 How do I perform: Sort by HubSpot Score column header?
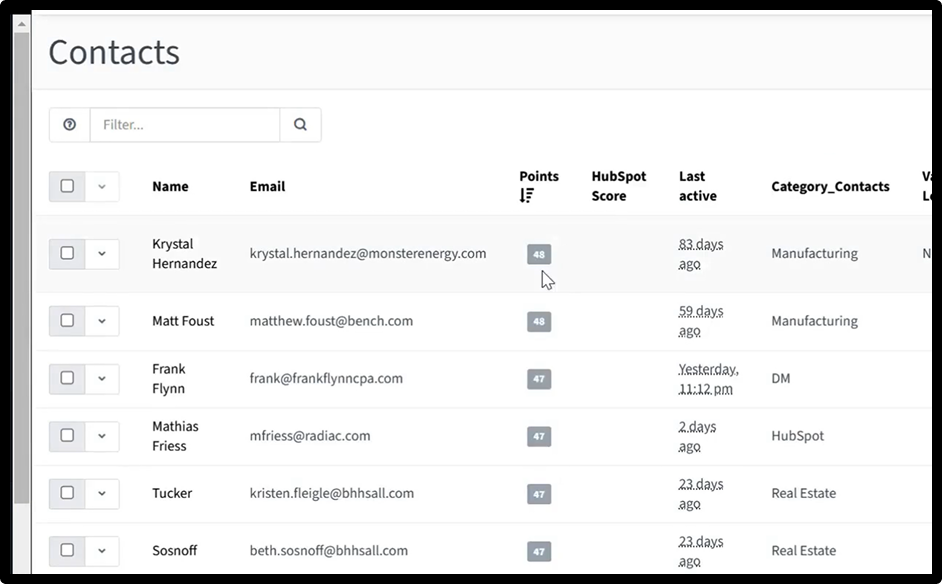pyautogui.click(x=619, y=186)
